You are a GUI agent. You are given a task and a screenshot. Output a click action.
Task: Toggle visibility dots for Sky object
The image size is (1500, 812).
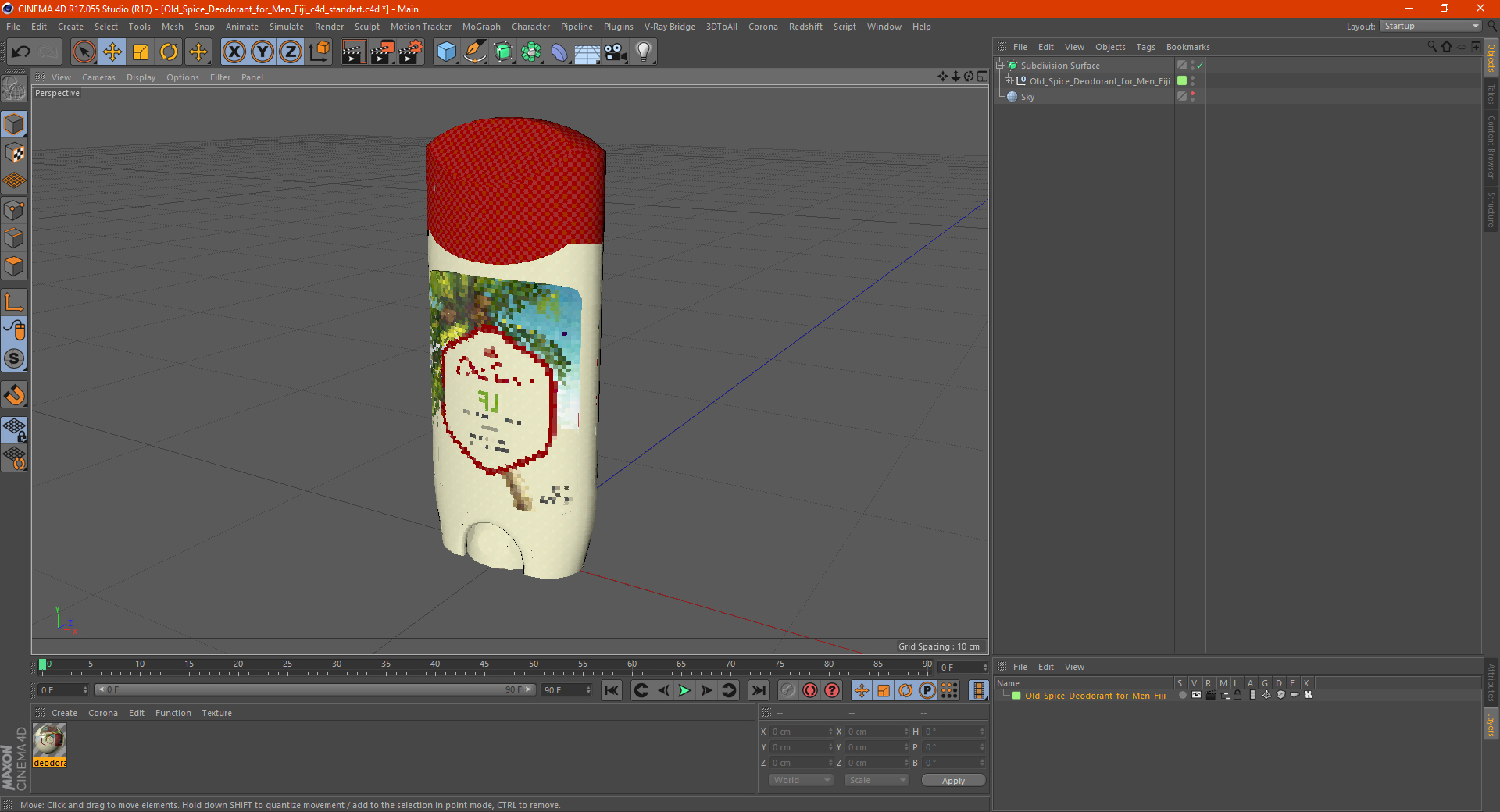pos(1192,97)
